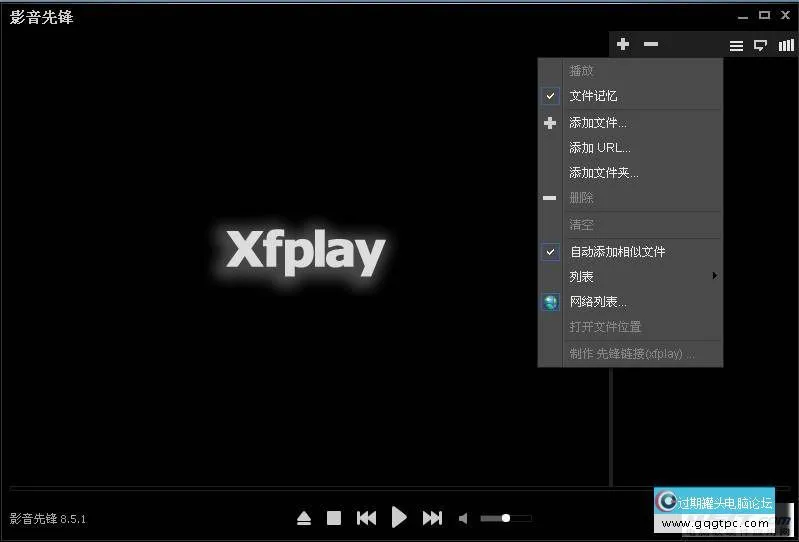
Task: Stop playback with the square button
Action: tap(334, 518)
